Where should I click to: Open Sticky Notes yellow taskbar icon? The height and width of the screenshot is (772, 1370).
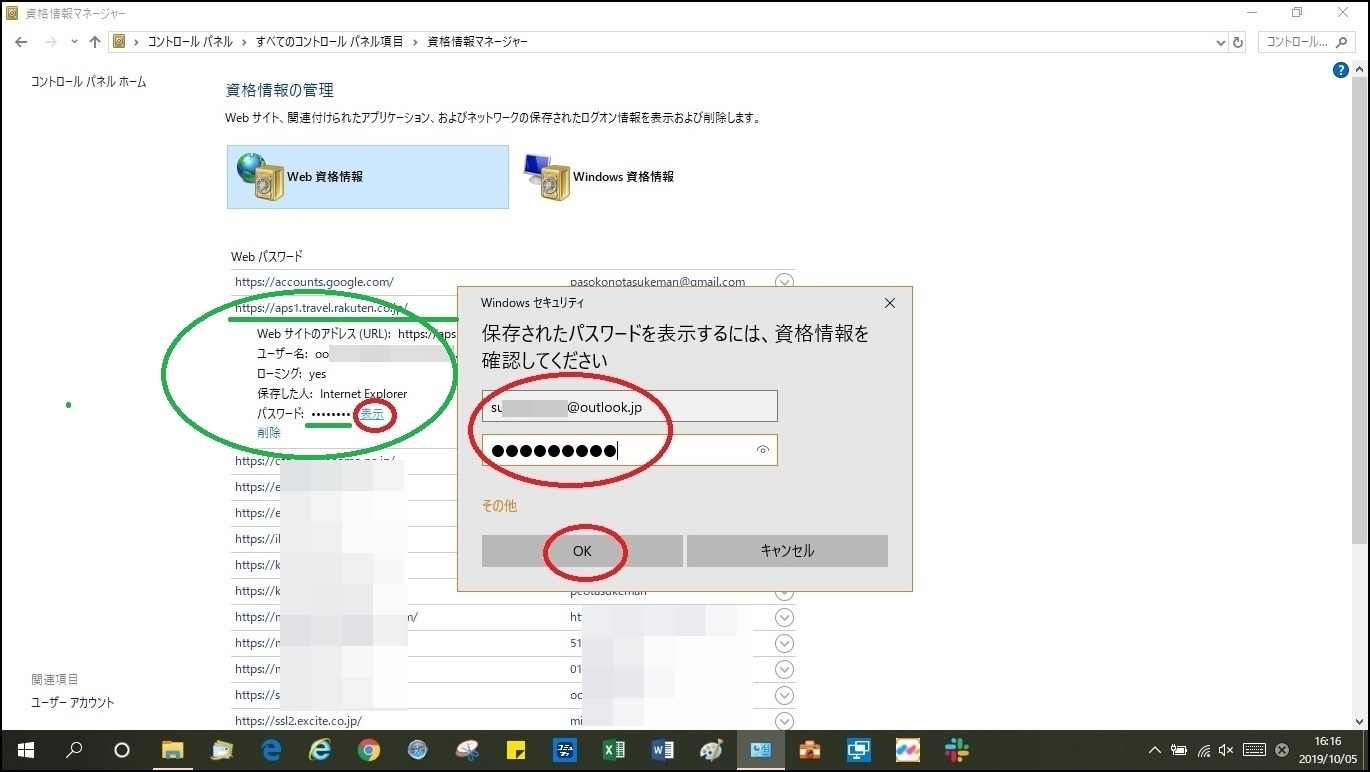pos(516,750)
